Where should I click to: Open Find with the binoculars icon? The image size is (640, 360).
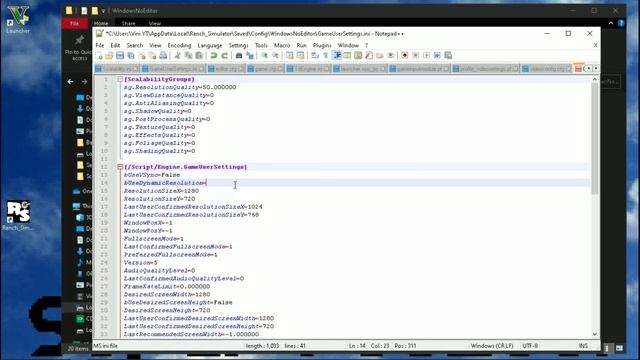pyautogui.click(x=239, y=56)
